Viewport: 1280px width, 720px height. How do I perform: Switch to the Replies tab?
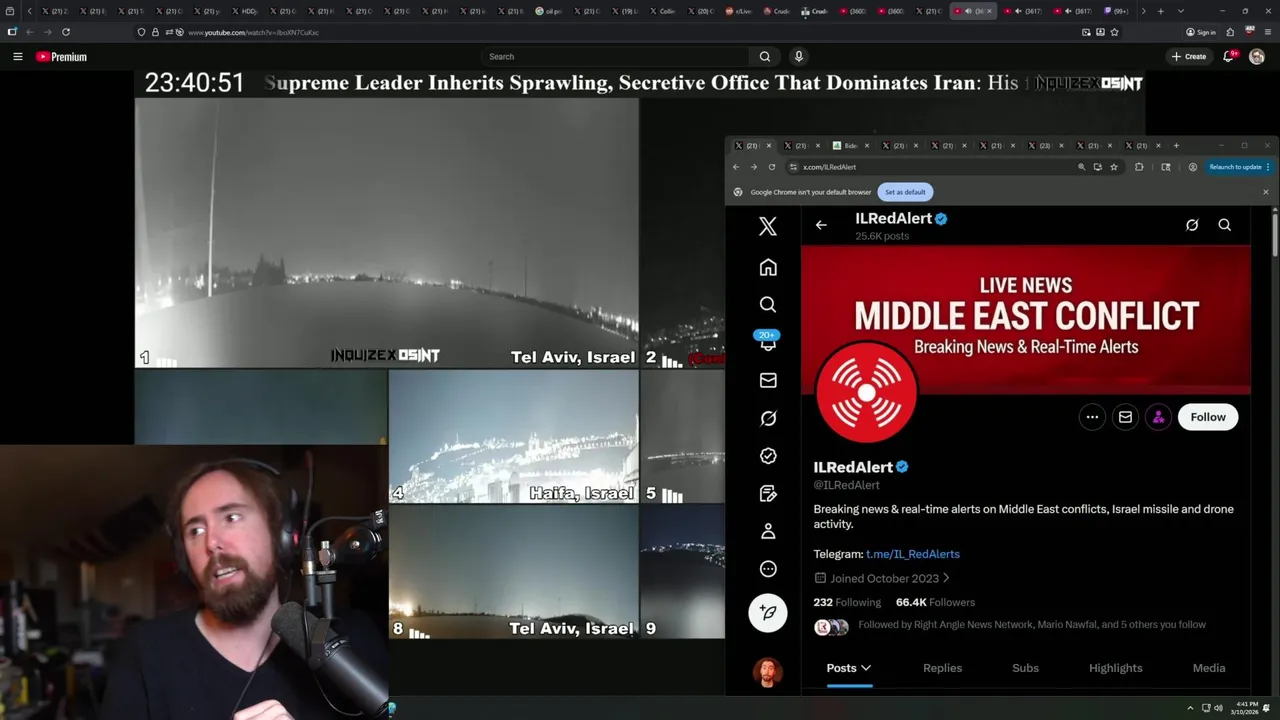point(942,668)
